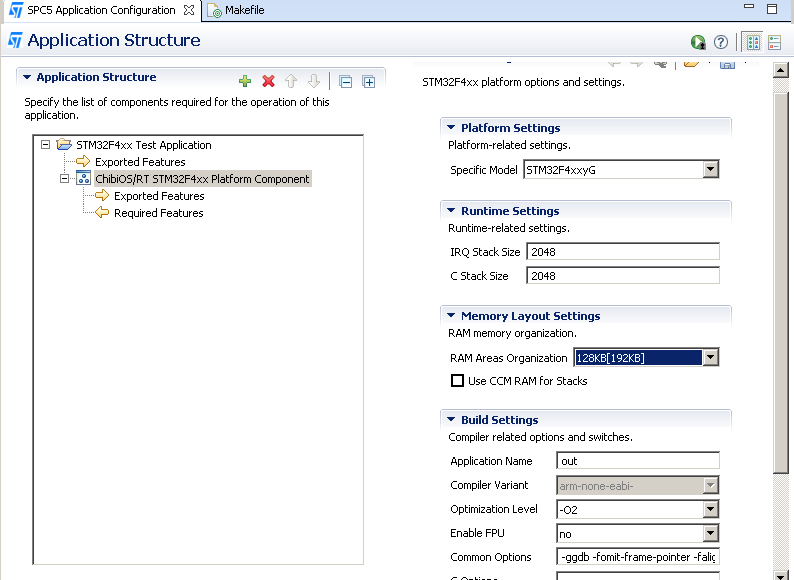Expand all tree nodes with the plus-box icon

369,82
